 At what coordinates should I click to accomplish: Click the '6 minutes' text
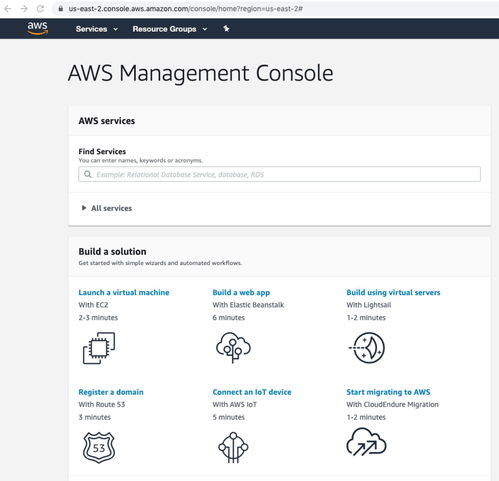click(x=229, y=318)
